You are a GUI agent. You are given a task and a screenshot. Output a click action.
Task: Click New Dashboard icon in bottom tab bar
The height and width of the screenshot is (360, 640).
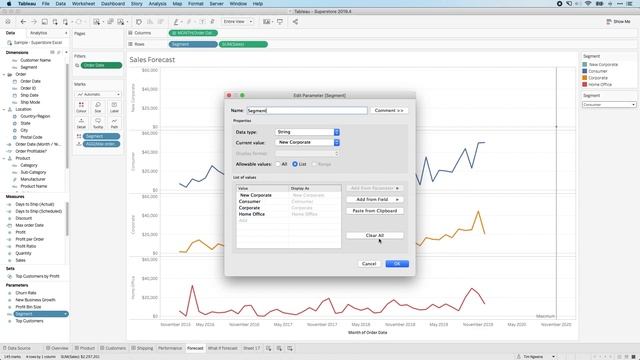[x=279, y=348]
